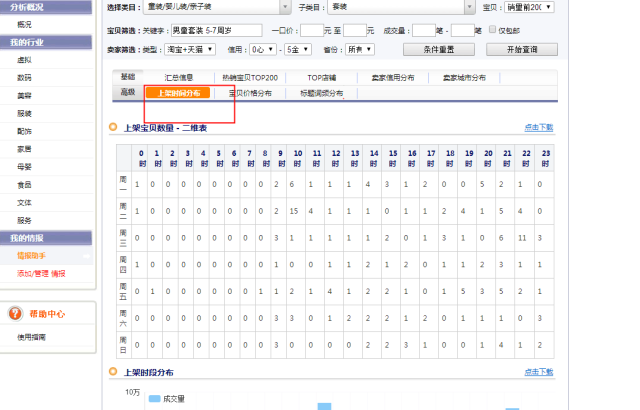This screenshot has width=640, height=410.
Task: Open the 食品 industry in sidebar
Action: [x=24, y=185]
